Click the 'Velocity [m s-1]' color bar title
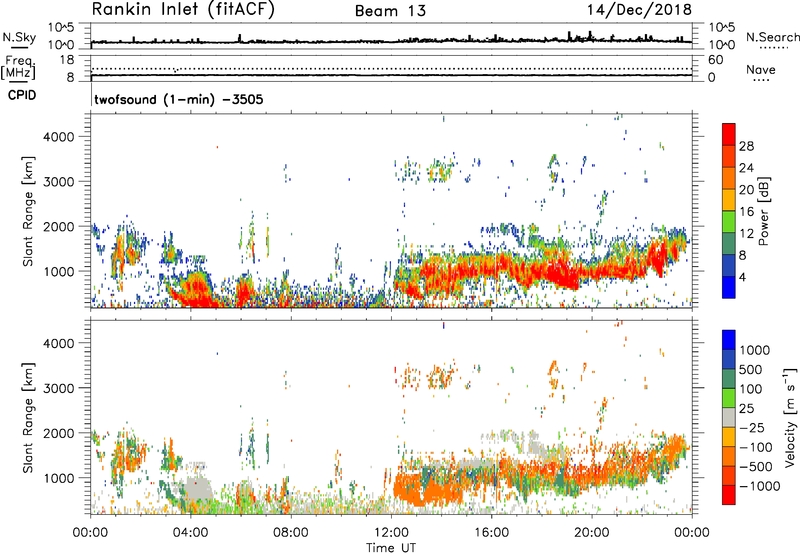Screen dimensions: 800x554 click(790, 417)
